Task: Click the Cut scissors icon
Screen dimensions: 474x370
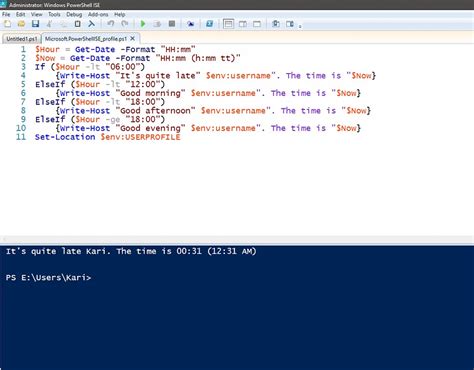Action: coord(49,24)
